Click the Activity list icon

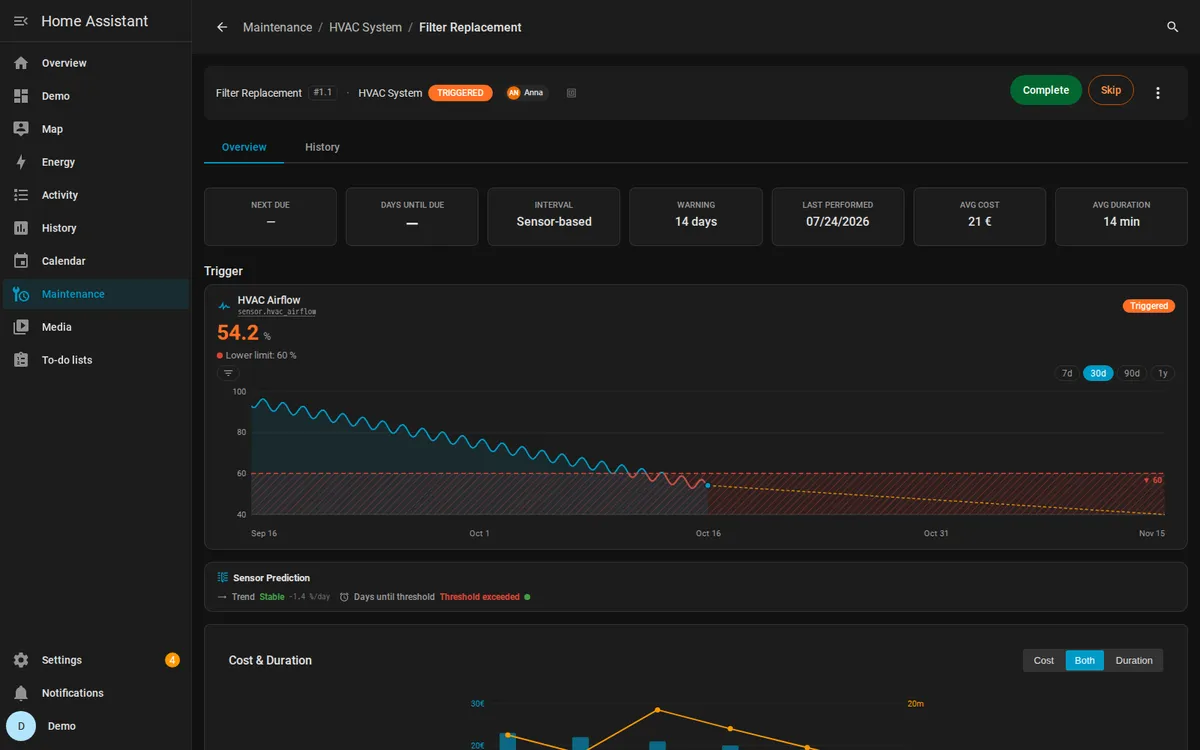click(x=21, y=195)
